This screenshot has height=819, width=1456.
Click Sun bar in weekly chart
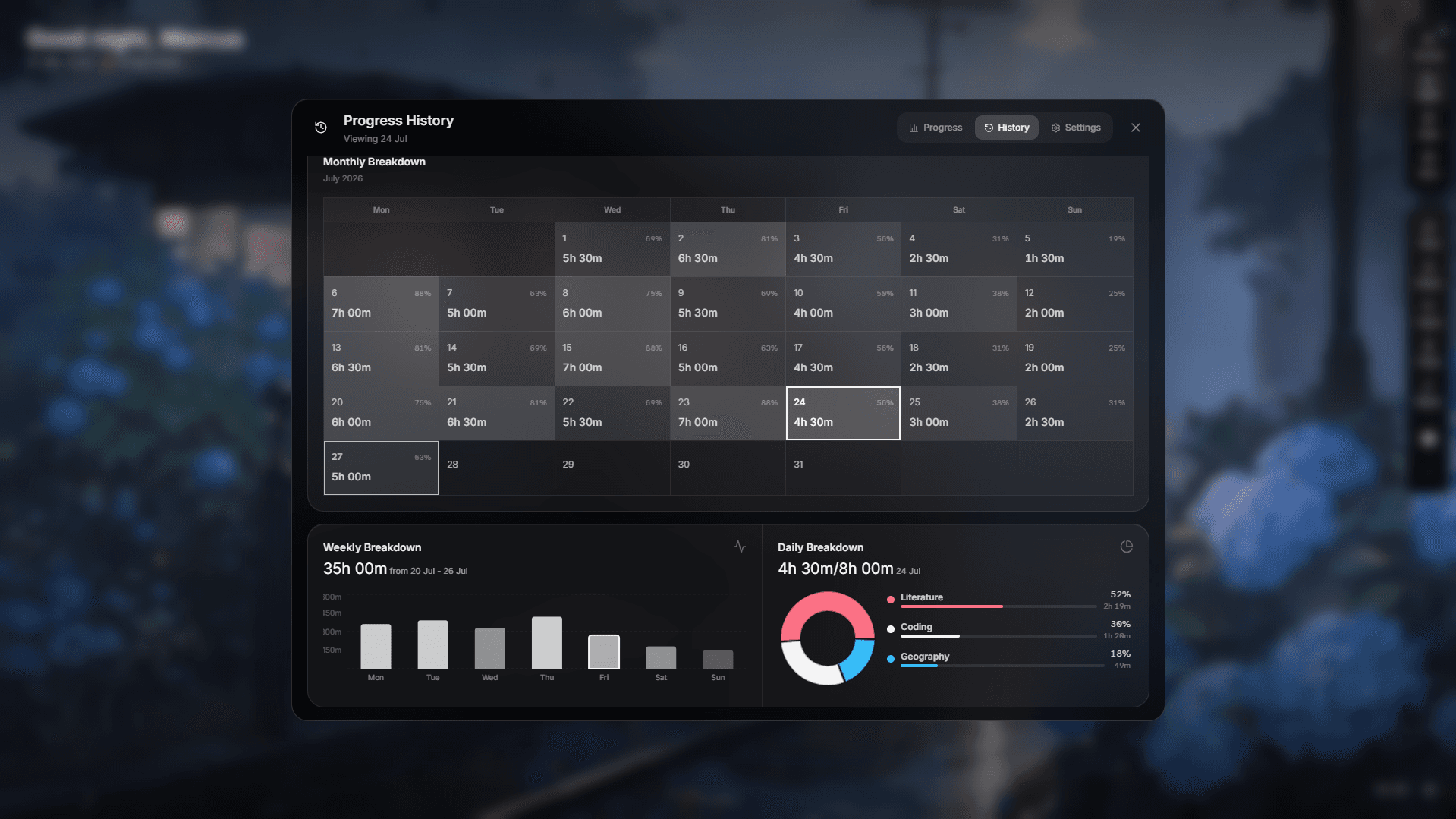[718, 659]
